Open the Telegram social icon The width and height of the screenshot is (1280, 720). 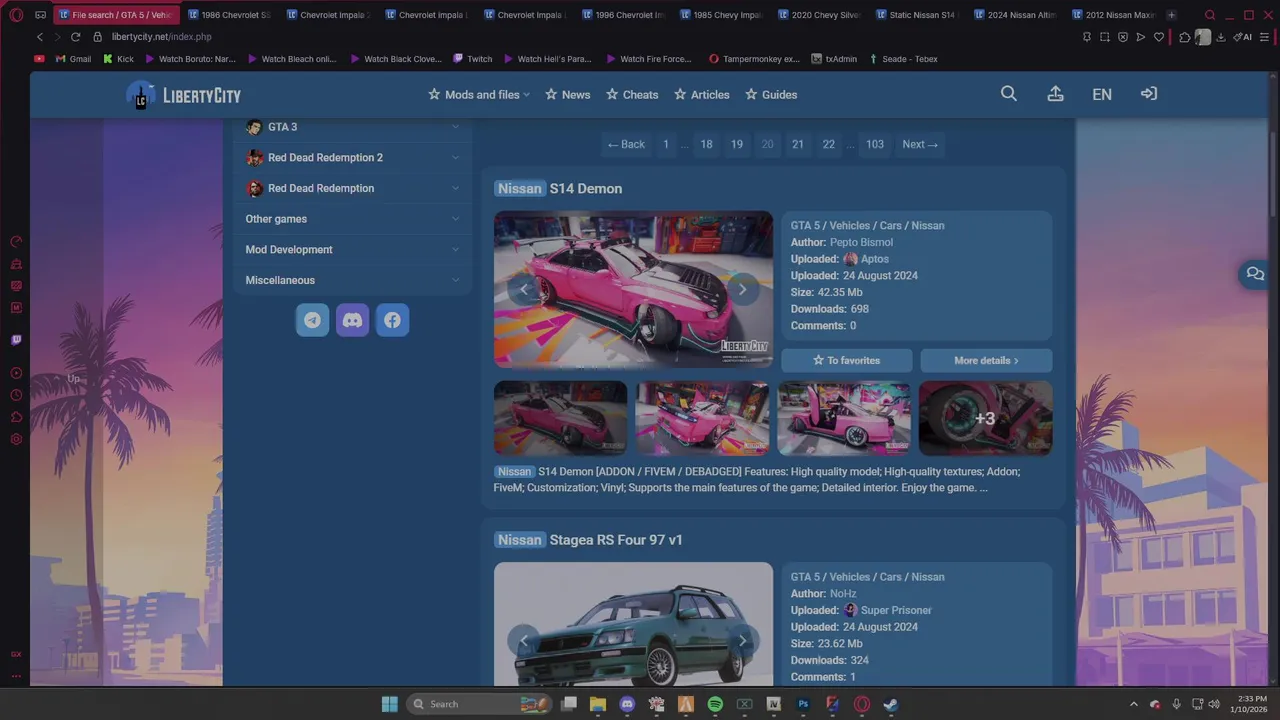pyautogui.click(x=312, y=320)
